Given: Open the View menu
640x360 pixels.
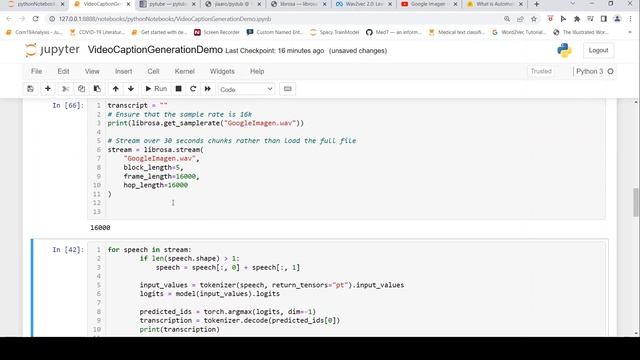Looking at the screenshot, I should pos(92,71).
